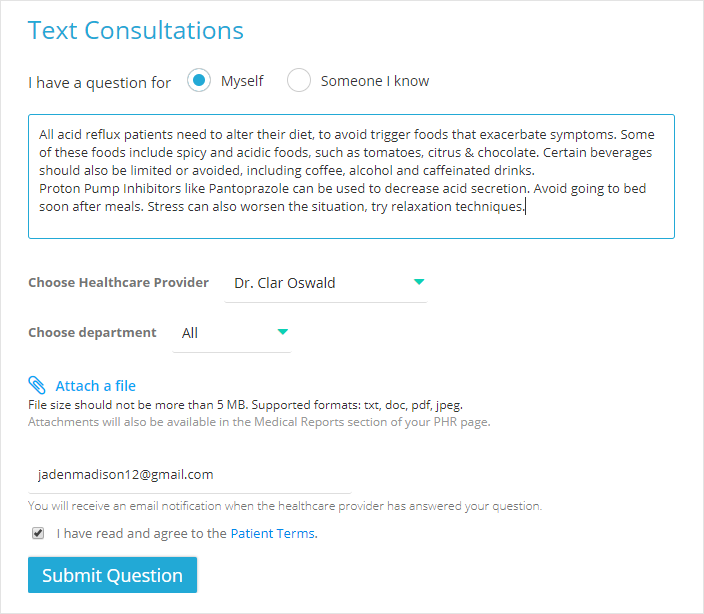
Task: Open the Healthcare Provider dropdown arrow
Action: pyautogui.click(x=419, y=282)
